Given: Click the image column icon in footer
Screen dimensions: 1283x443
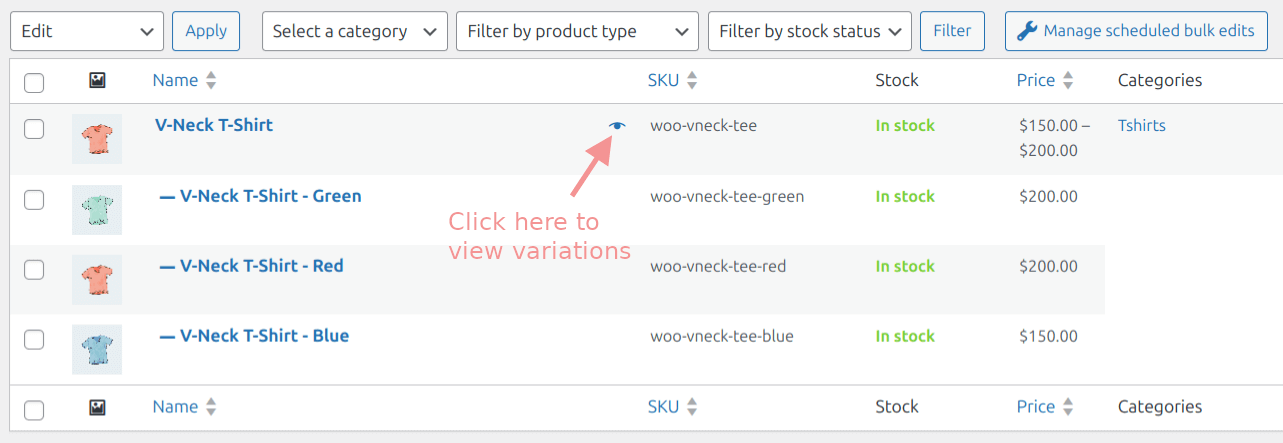Looking at the screenshot, I should pyautogui.click(x=97, y=407).
